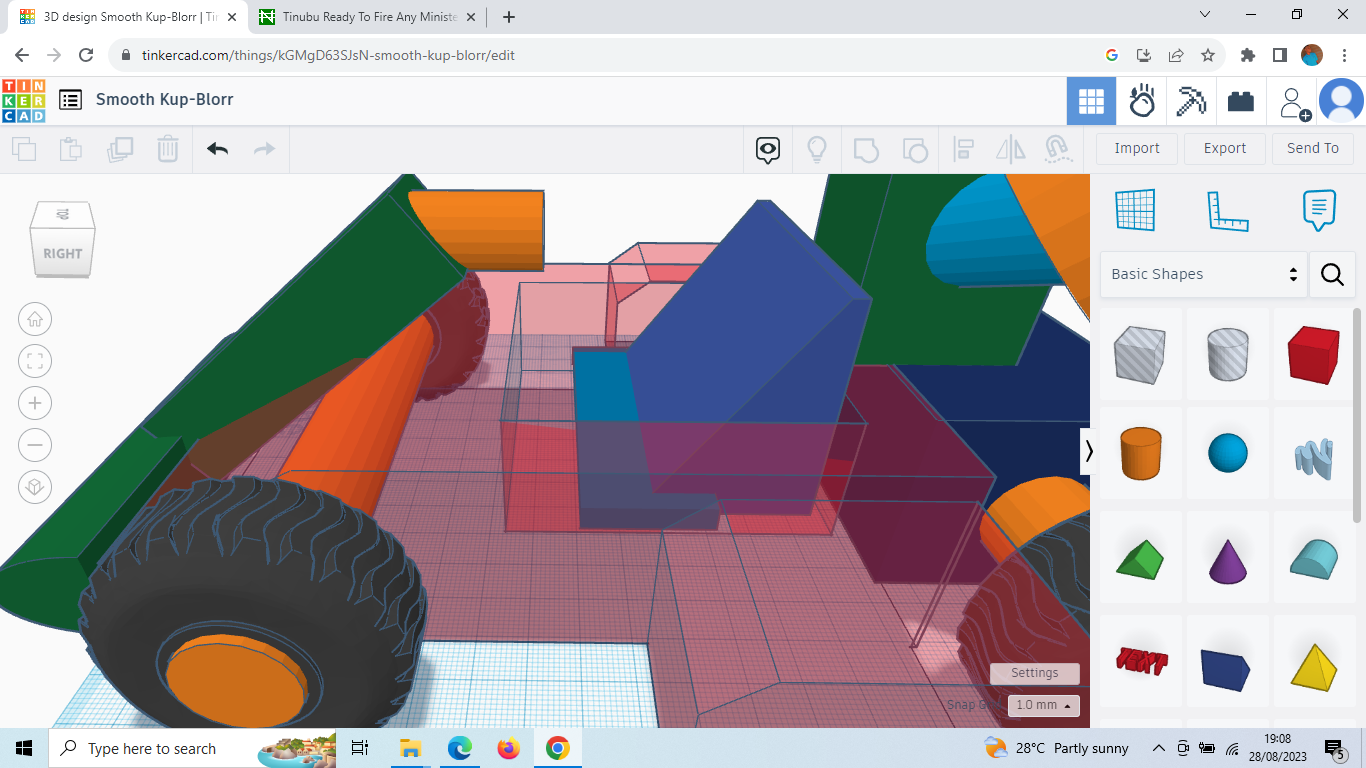
Task: Switch perspective view with the view toggle
Action: 35,487
